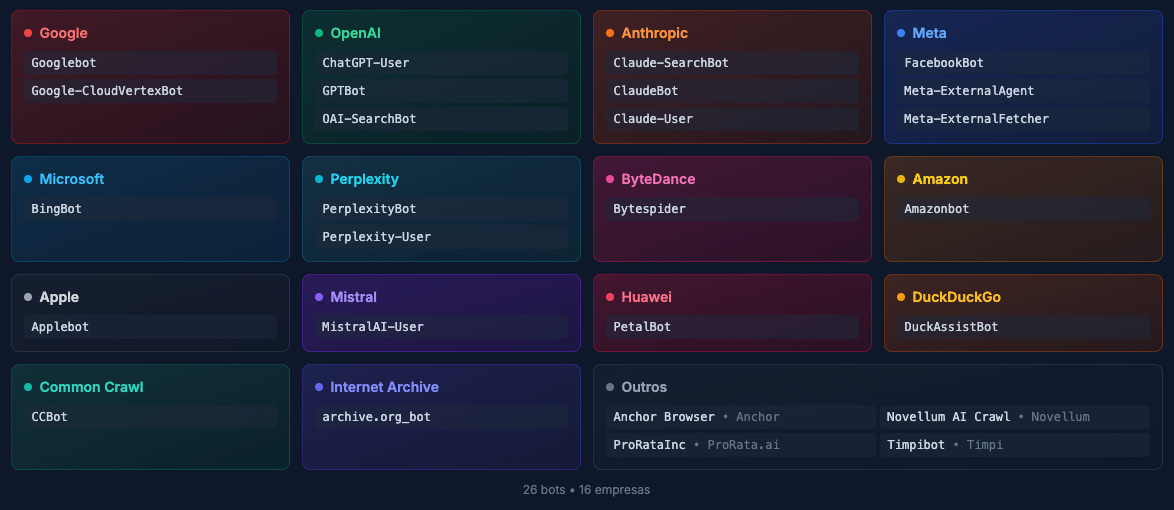Click the gray dot beside Apple

point(28,297)
